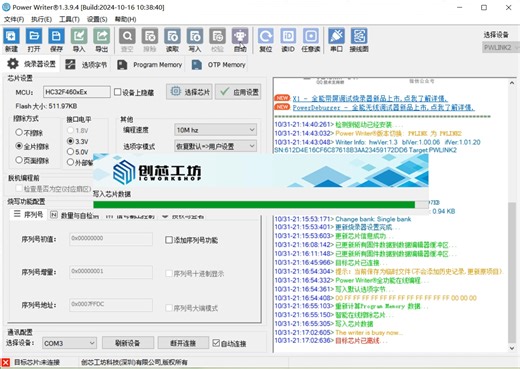Click the gear icon on the 烧录器设置 tab
The height and width of the screenshot is (369, 520).
tap(13, 64)
